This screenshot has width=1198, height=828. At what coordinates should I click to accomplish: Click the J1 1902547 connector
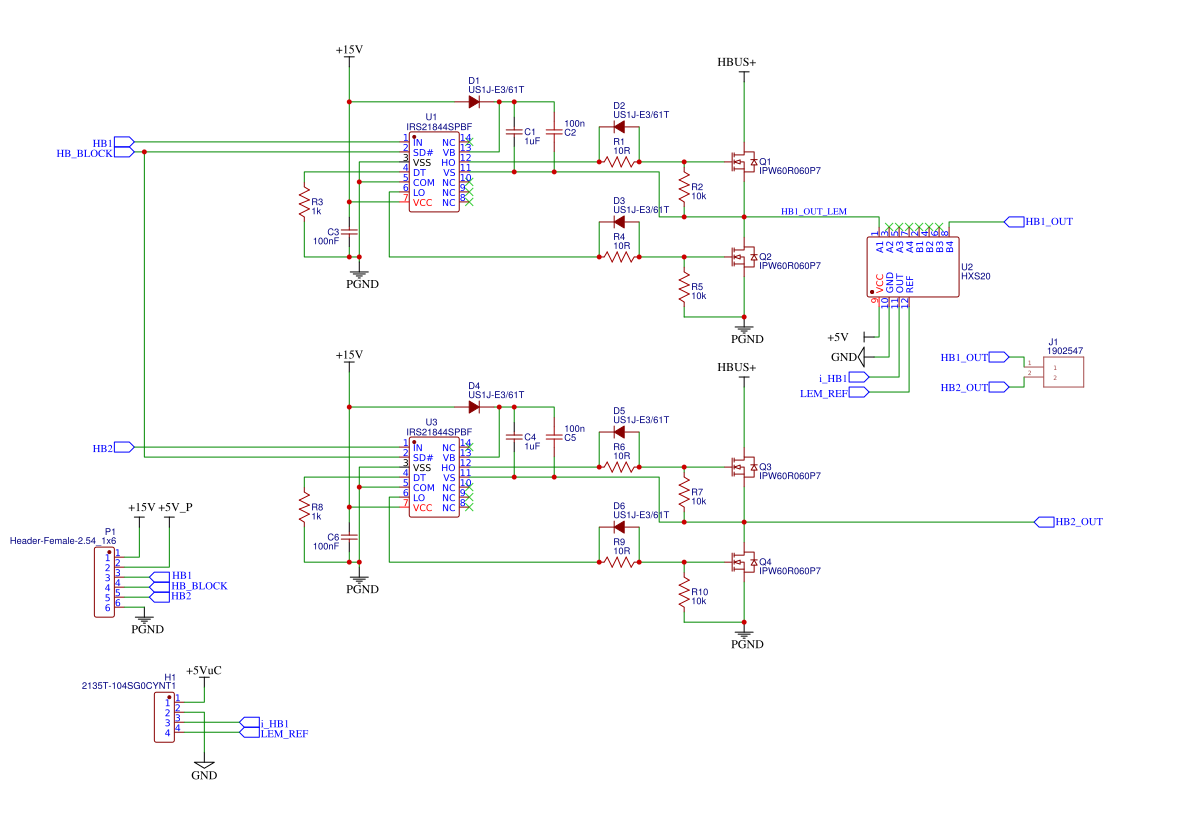point(1064,372)
